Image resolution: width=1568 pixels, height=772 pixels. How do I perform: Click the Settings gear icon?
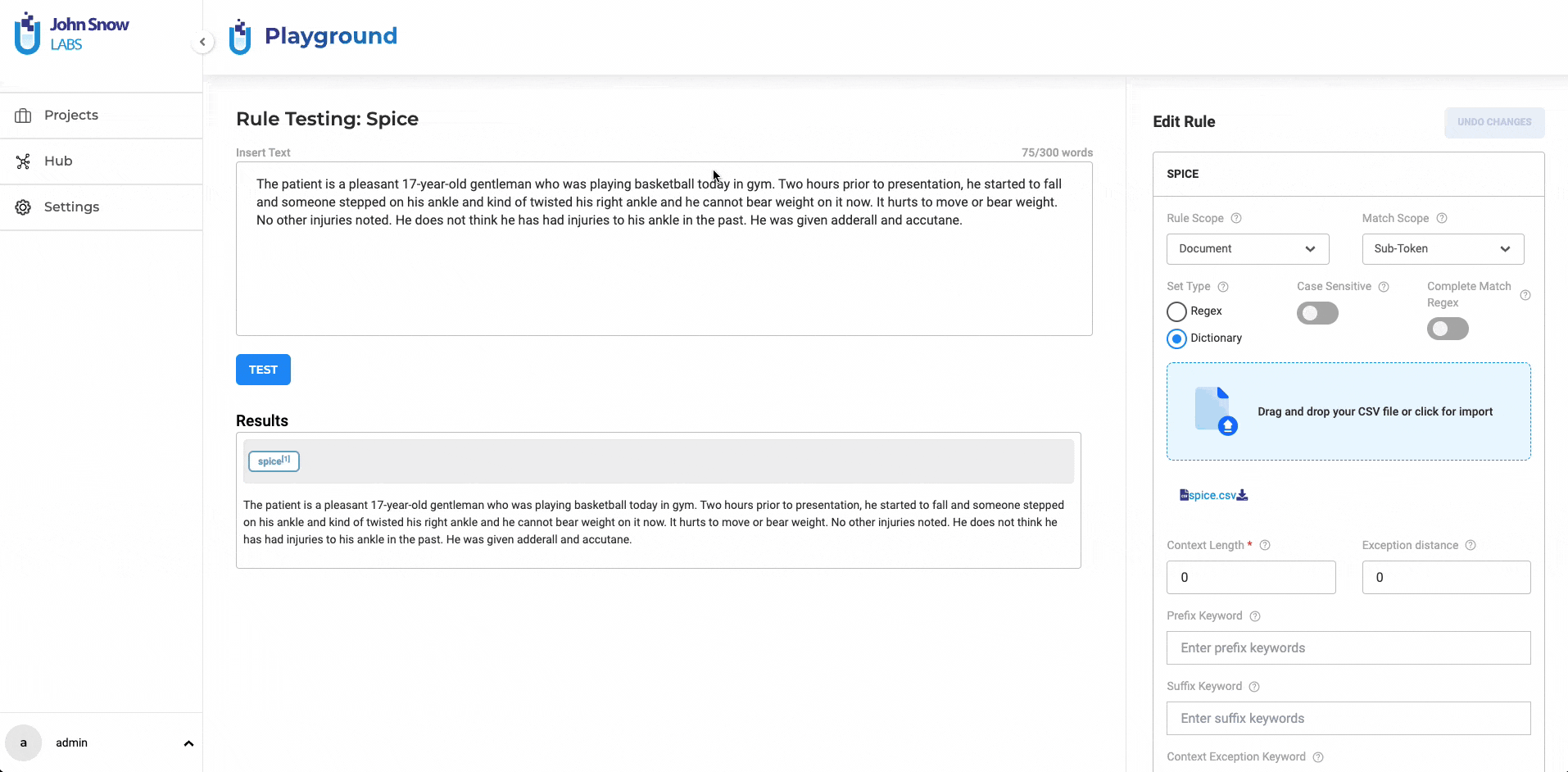(x=23, y=207)
